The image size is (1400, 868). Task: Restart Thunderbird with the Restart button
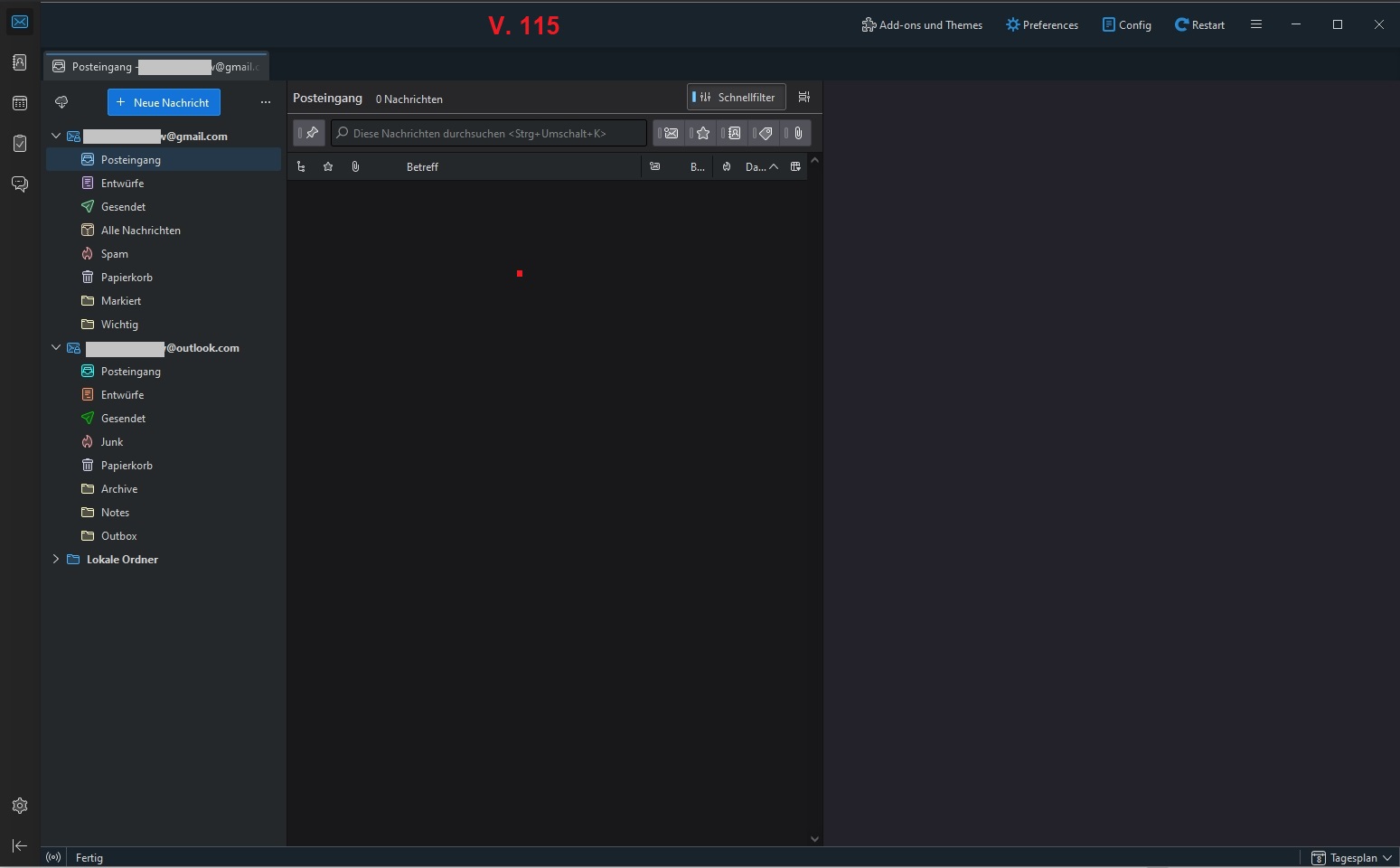point(1199,25)
